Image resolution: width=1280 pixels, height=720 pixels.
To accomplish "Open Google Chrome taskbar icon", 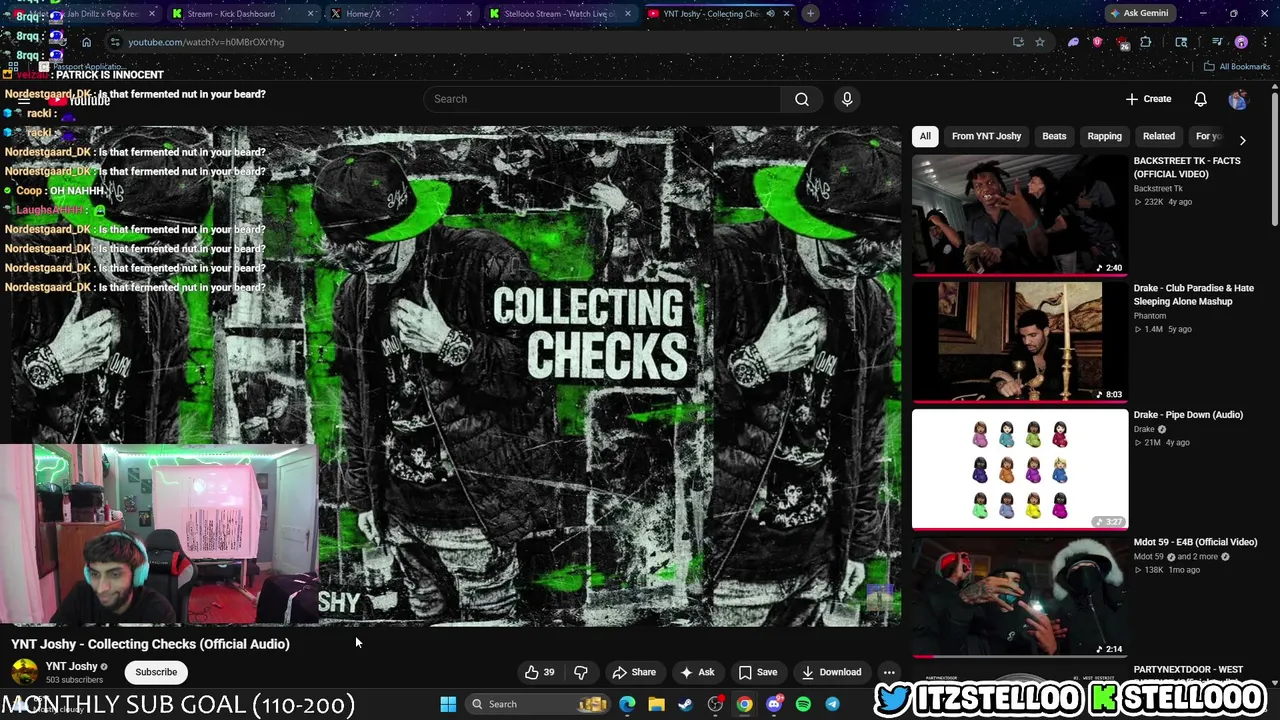I will (745, 704).
